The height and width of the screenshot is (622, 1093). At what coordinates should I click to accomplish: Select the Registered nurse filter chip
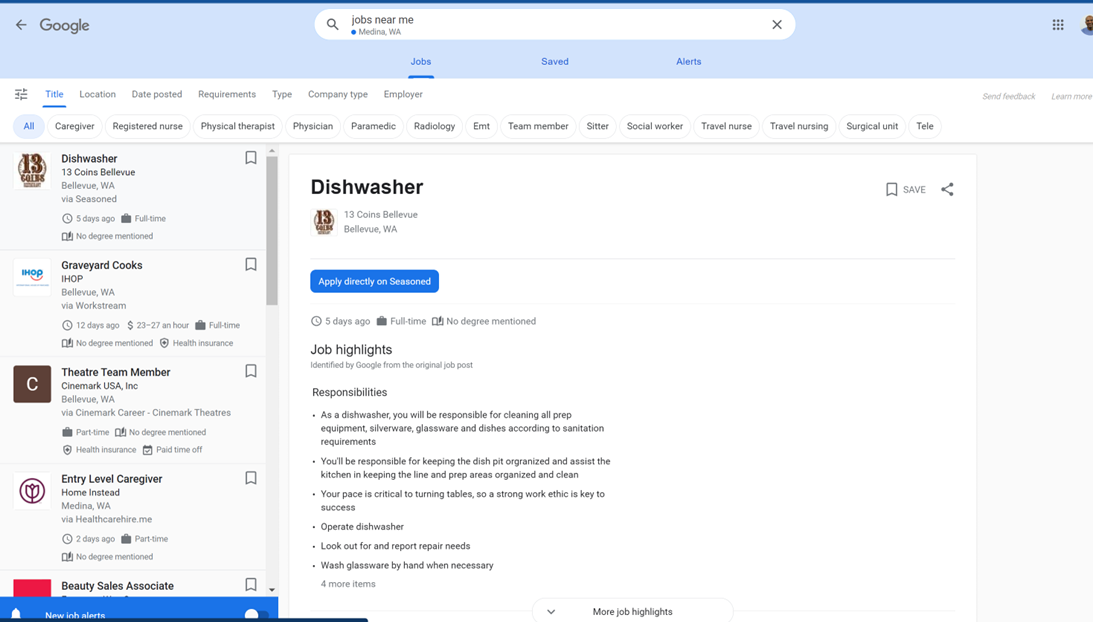tap(147, 126)
